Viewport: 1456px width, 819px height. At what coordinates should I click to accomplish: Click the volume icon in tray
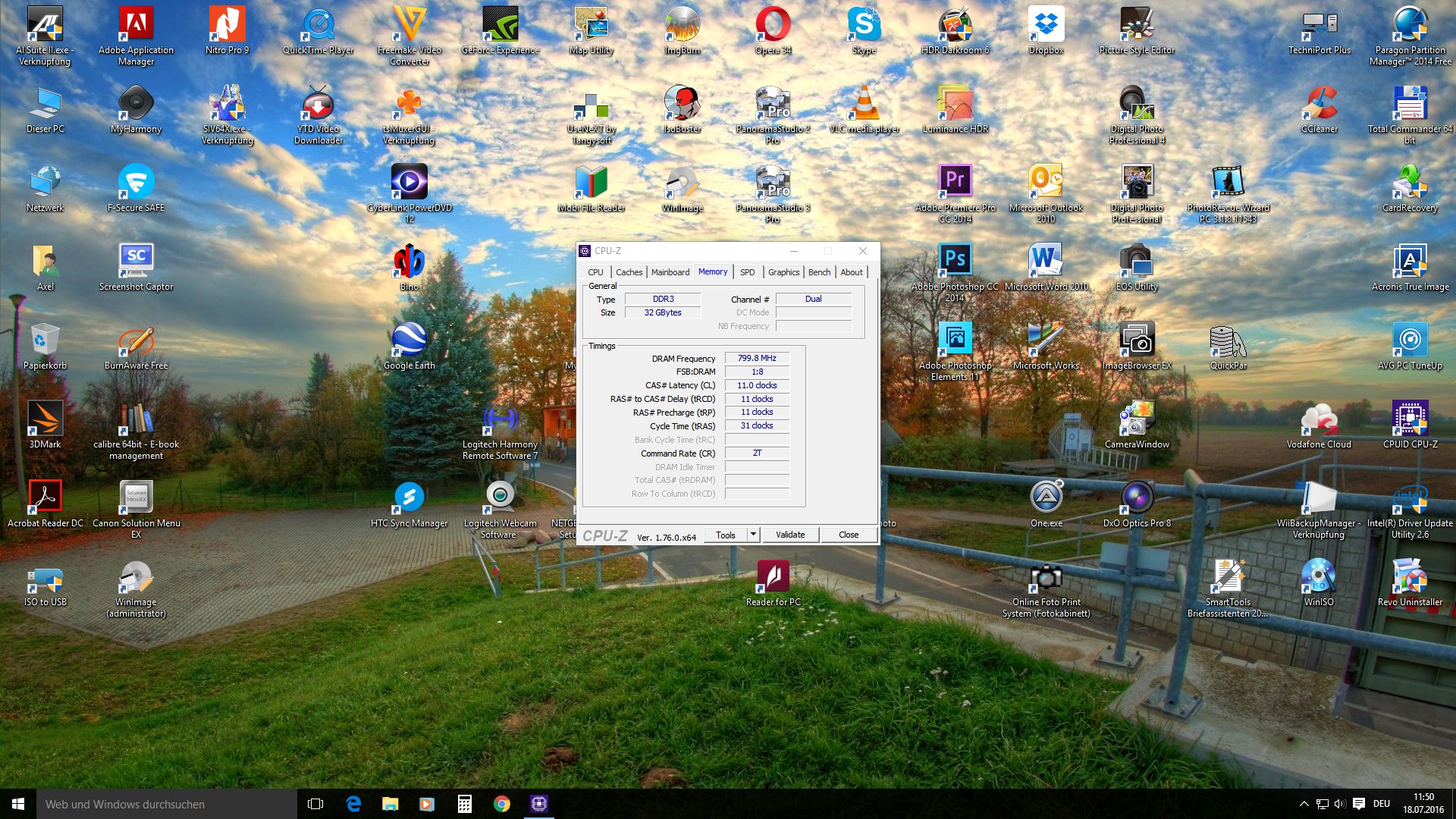point(1339,804)
